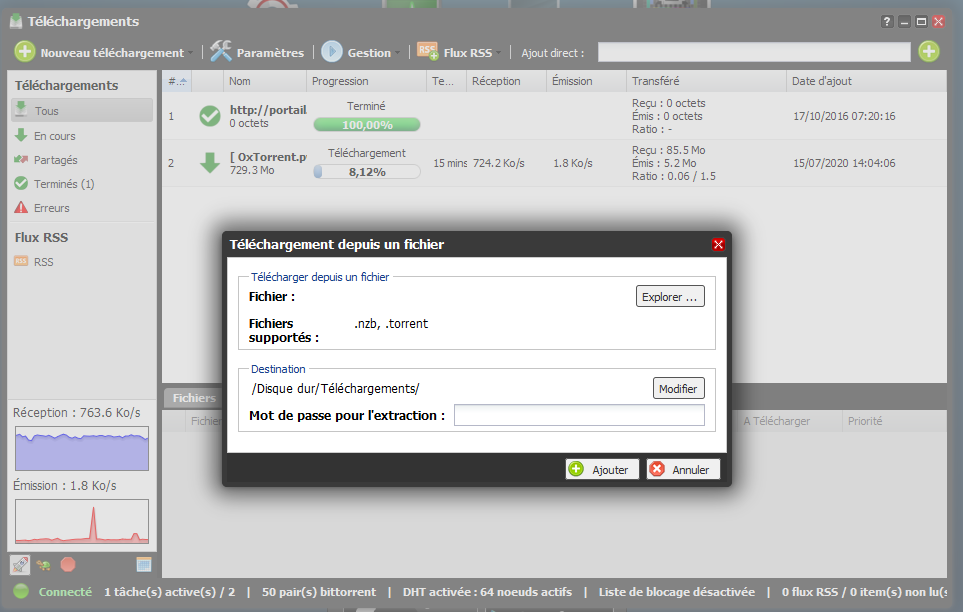
Task: Click the Ajouter button
Action: [602, 469]
